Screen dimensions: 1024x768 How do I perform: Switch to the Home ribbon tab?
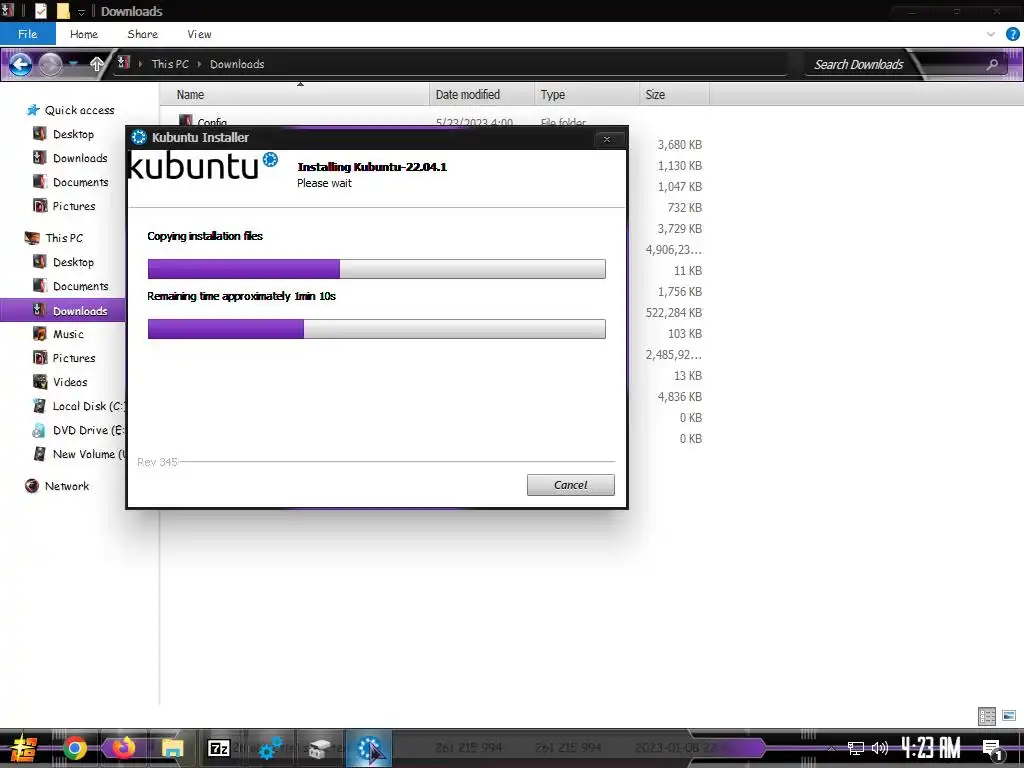(x=84, y=34)
